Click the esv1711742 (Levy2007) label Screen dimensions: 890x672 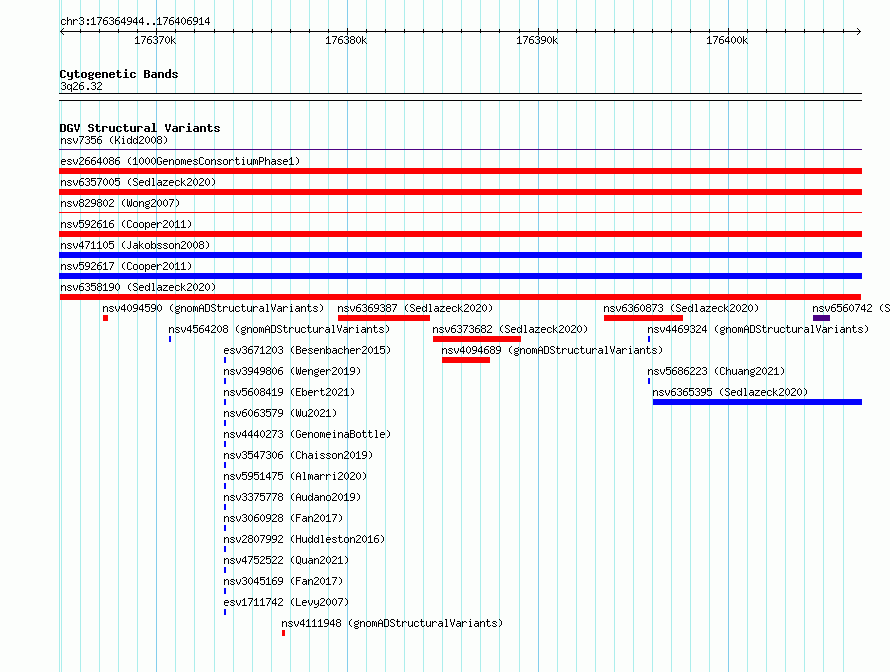pyautogui.click(x=286, y=602)
